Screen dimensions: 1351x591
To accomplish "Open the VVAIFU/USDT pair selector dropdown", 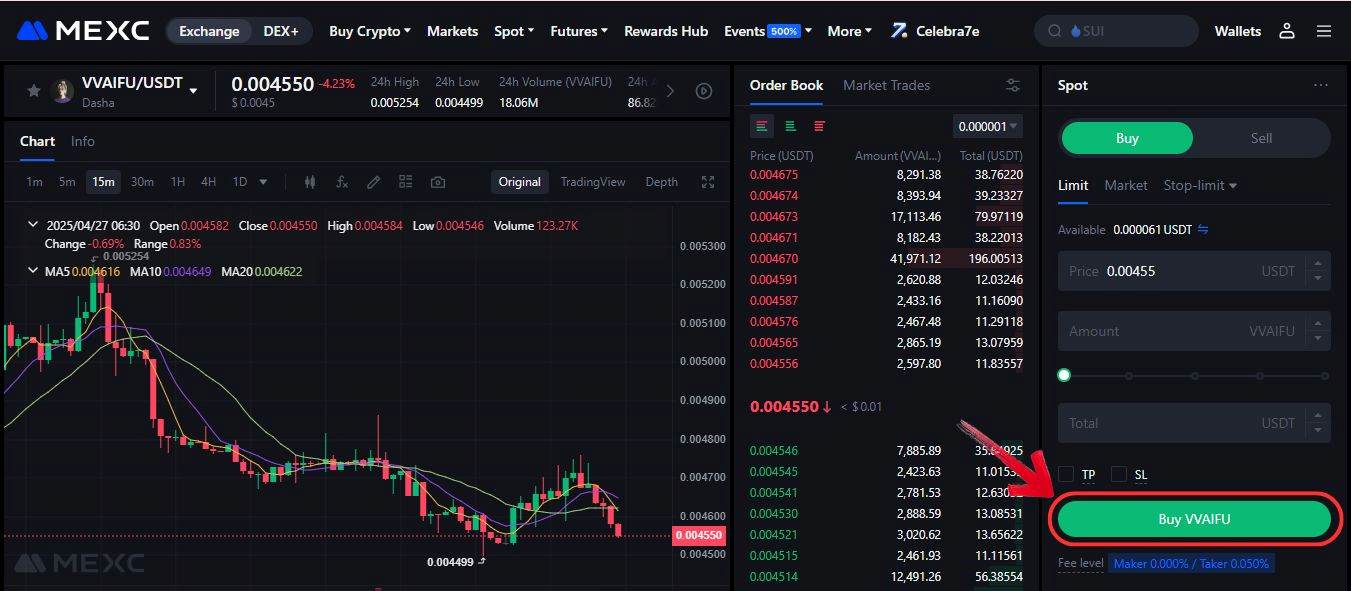I will click(x=193, y=91).
